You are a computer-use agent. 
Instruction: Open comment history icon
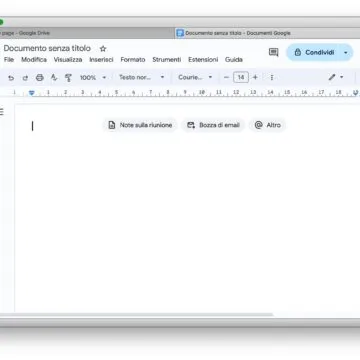coord(273,52)
